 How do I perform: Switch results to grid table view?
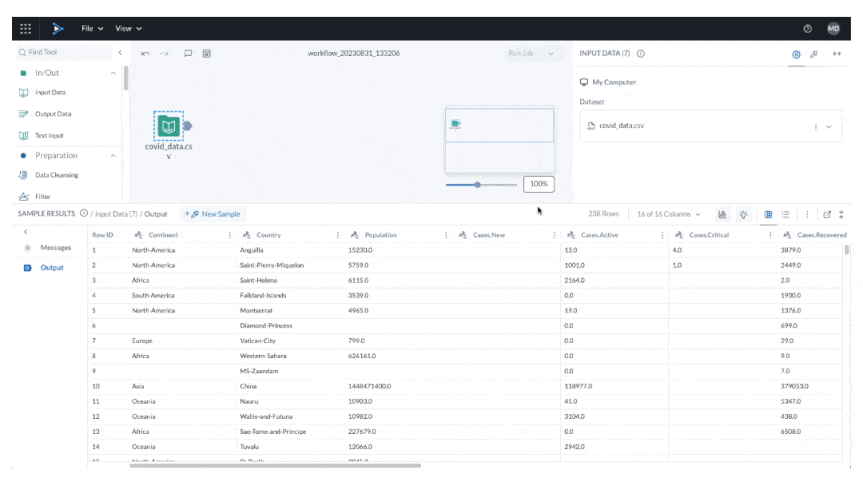point(768,214)
